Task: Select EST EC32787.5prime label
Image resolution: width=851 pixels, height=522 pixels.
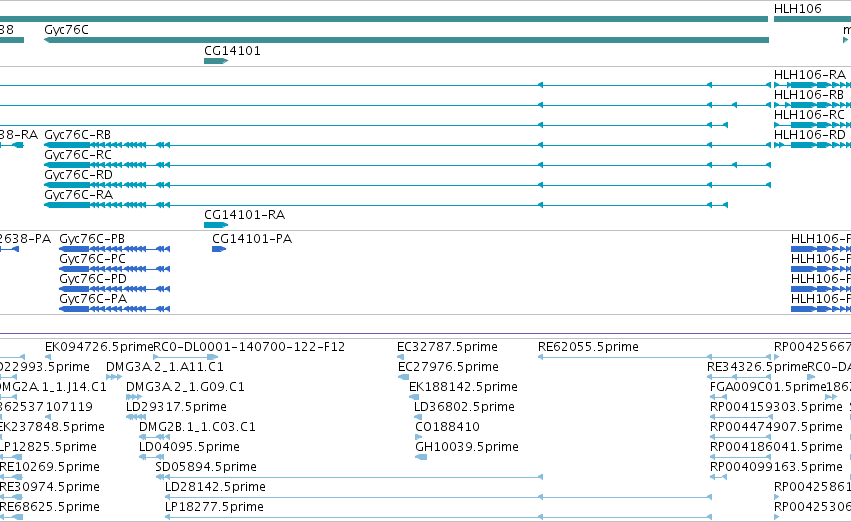Action: tap(447, 347)
